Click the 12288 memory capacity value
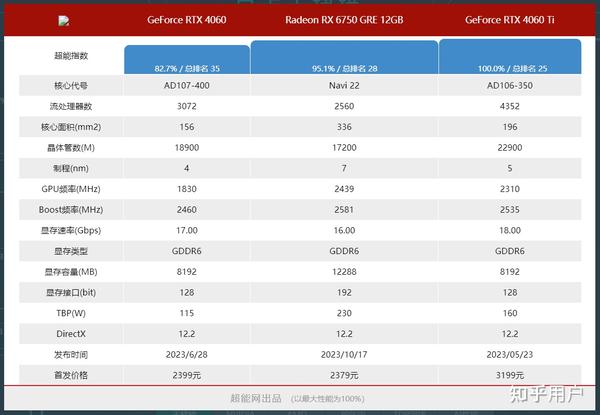600x415 pixels. tap(344, 272)
